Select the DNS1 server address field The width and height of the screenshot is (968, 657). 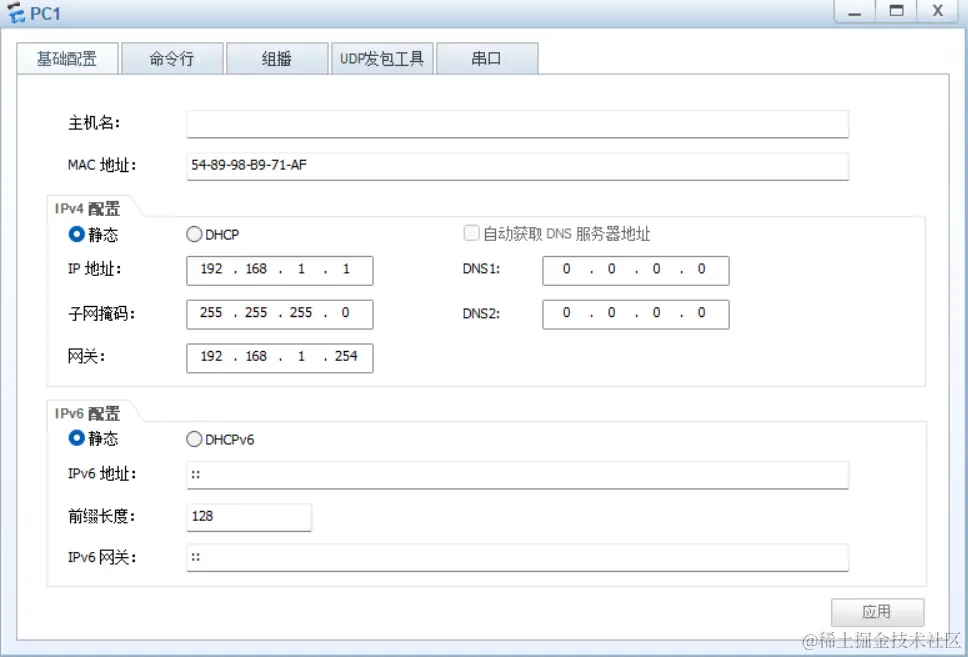pyautogui.click(x=635, y=270)
